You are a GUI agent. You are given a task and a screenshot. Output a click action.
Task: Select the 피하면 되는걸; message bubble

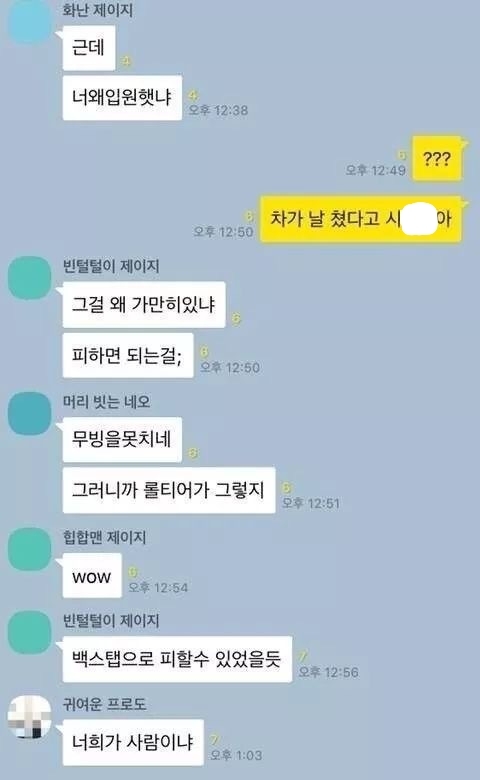[x=128, y=355]
